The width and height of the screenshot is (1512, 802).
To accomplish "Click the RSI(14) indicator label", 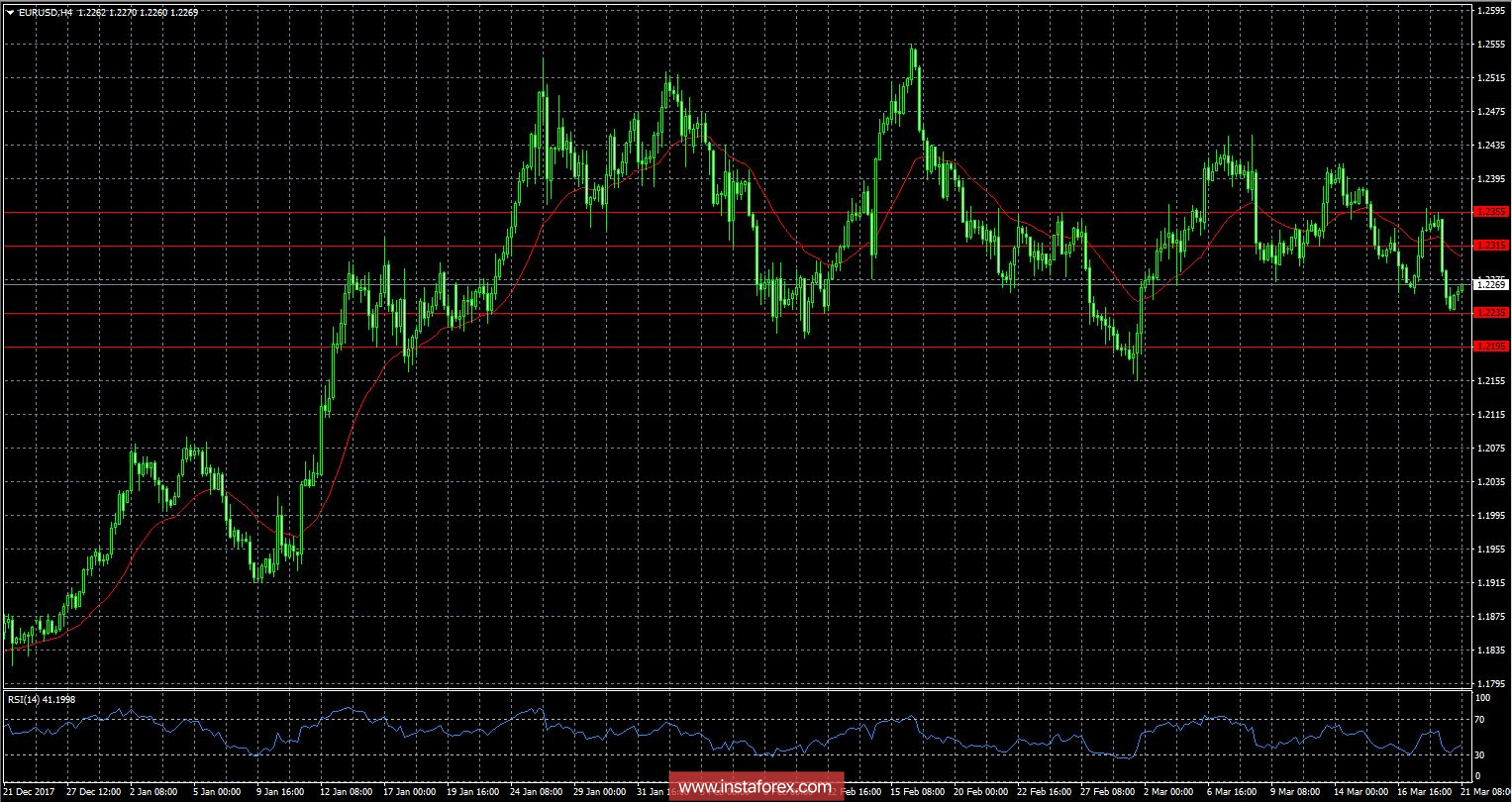I will click(x=26, y=698).
